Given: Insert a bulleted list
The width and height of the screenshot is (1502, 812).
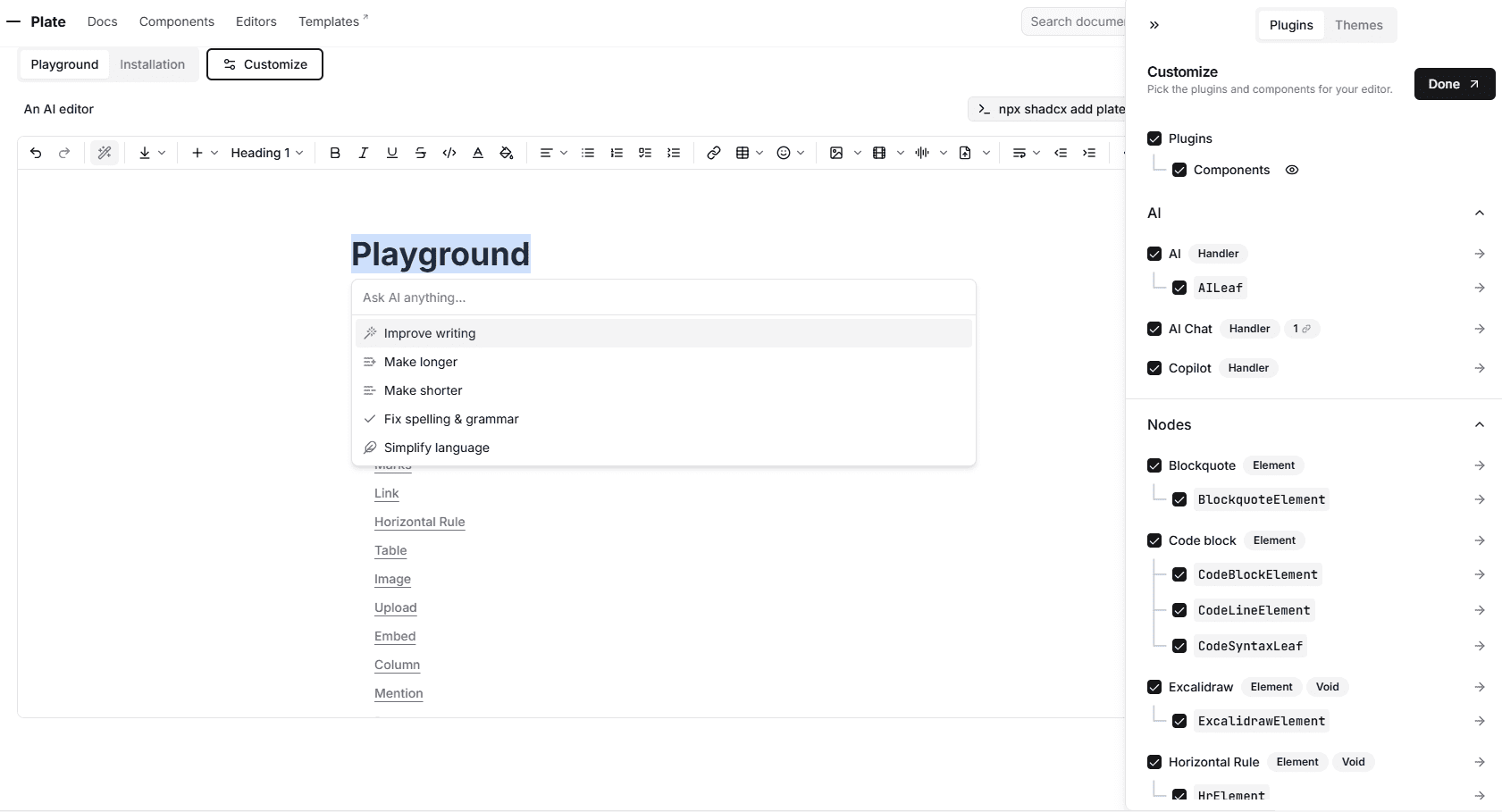Looking at the screenshot, I should point(588,153).
